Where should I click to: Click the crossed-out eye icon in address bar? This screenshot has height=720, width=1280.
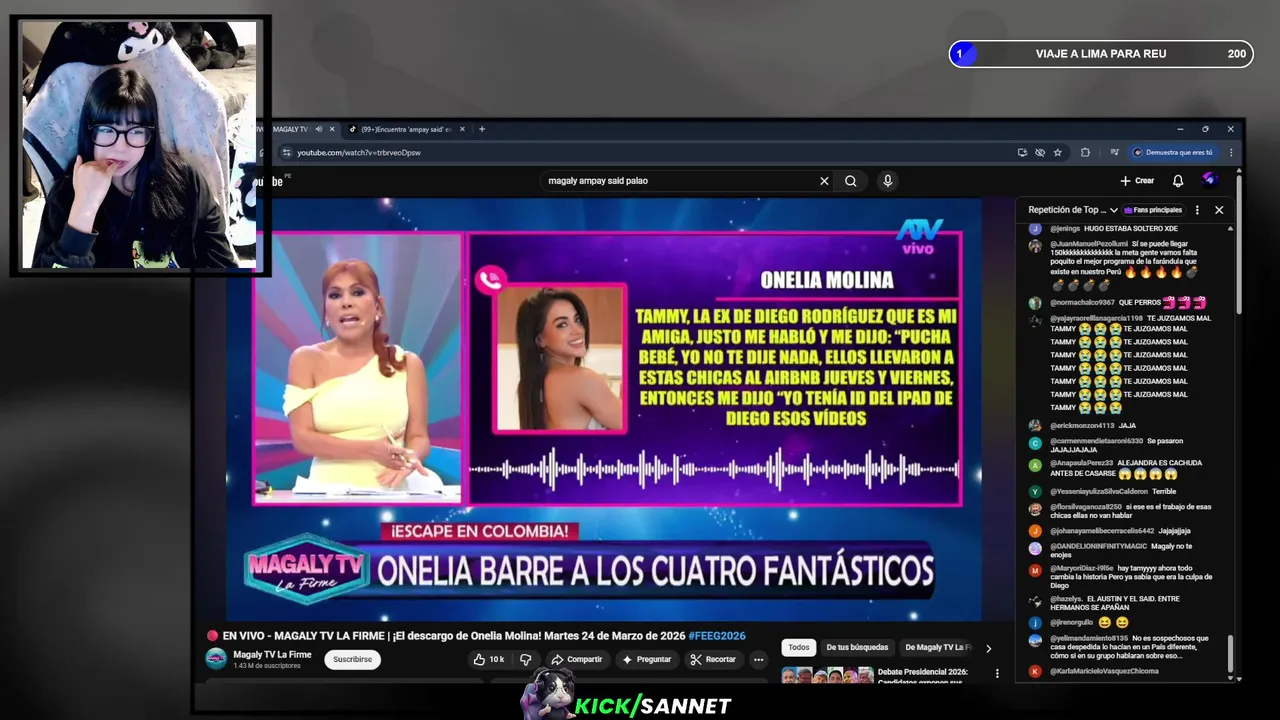(x=1040, y=153)
